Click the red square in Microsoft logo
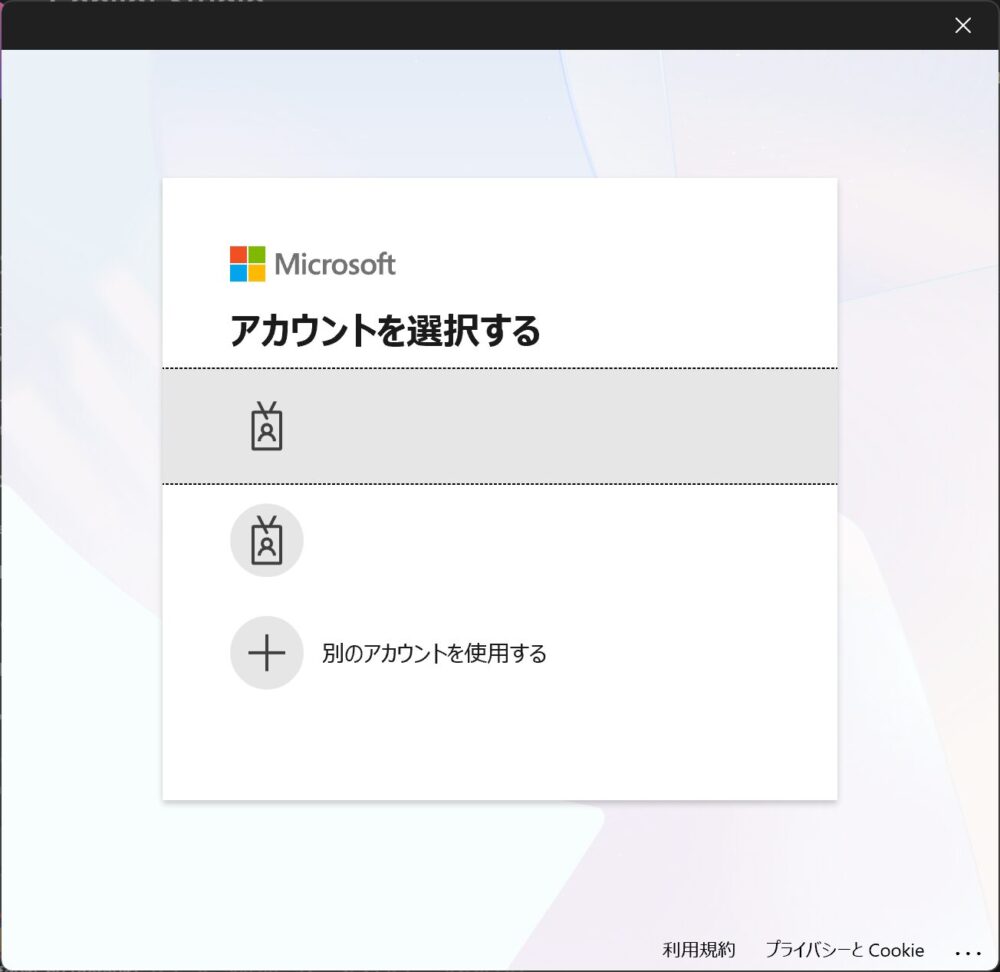Screen dimensions: 1000x972 (x=238, y=255)
